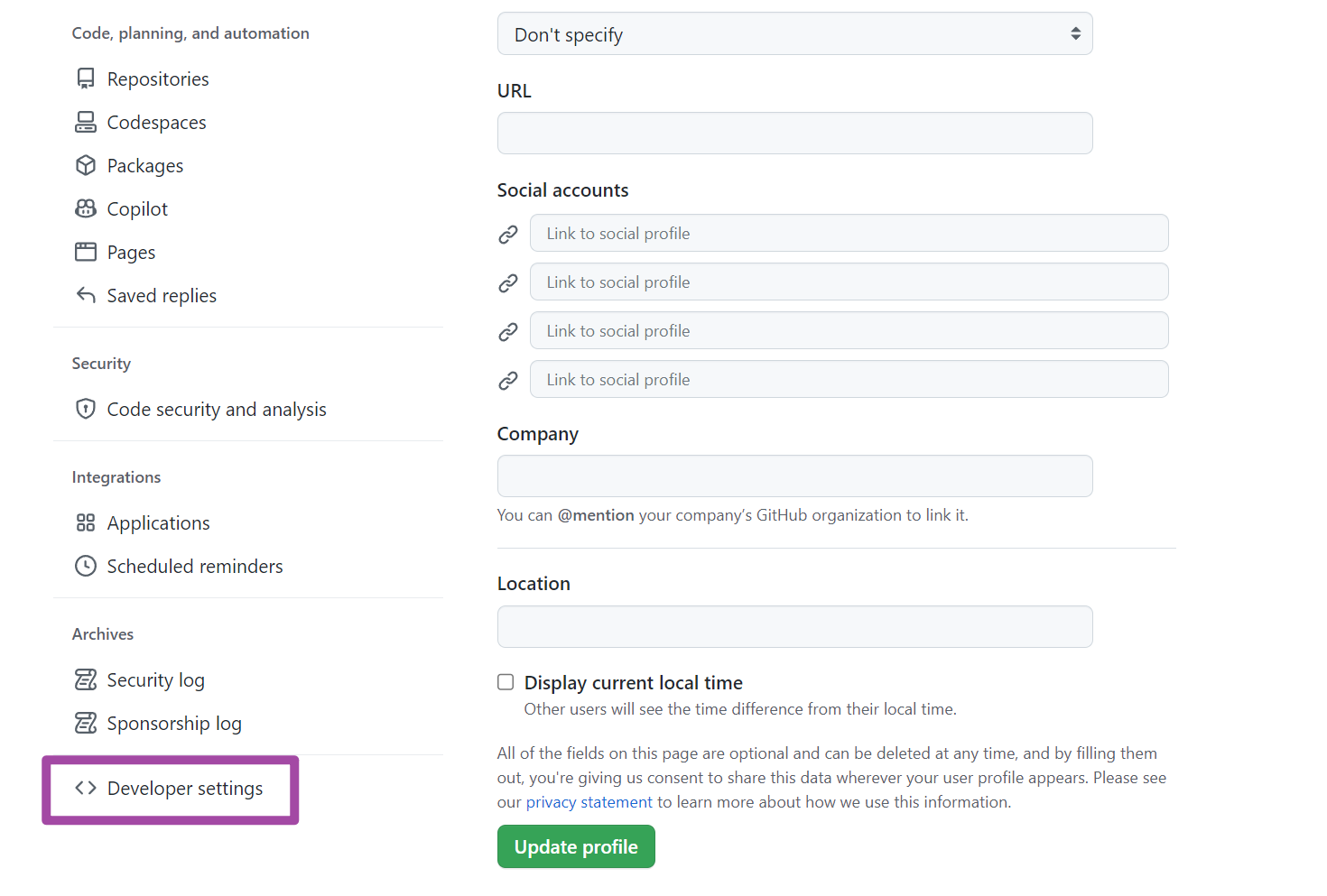Click the Sponsorship log icon
Viewport: 1327px width, 896px height.
(x=86, y=723)
